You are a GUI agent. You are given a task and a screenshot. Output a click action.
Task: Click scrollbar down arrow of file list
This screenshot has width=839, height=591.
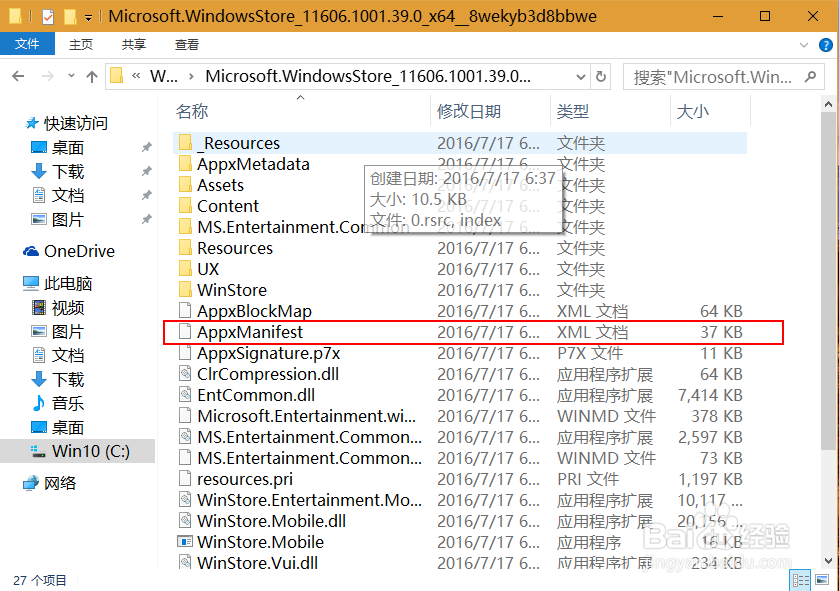(828, 561)
